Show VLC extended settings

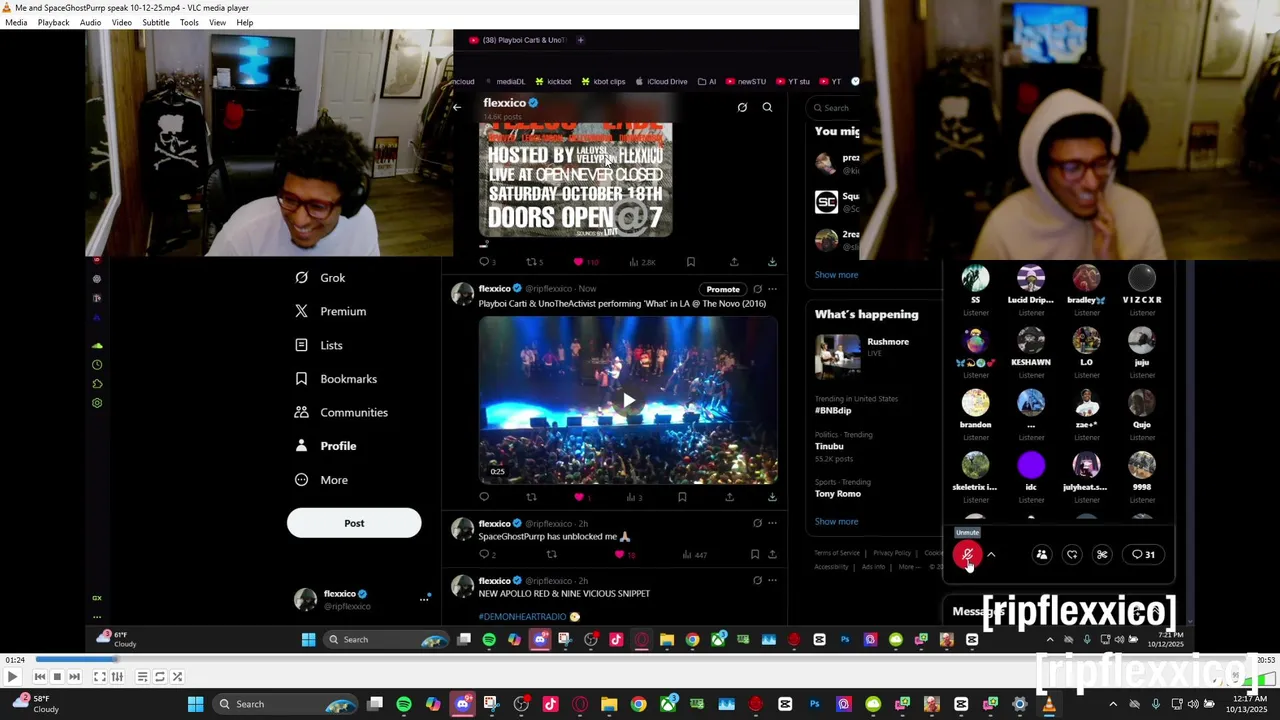point(117,677)
